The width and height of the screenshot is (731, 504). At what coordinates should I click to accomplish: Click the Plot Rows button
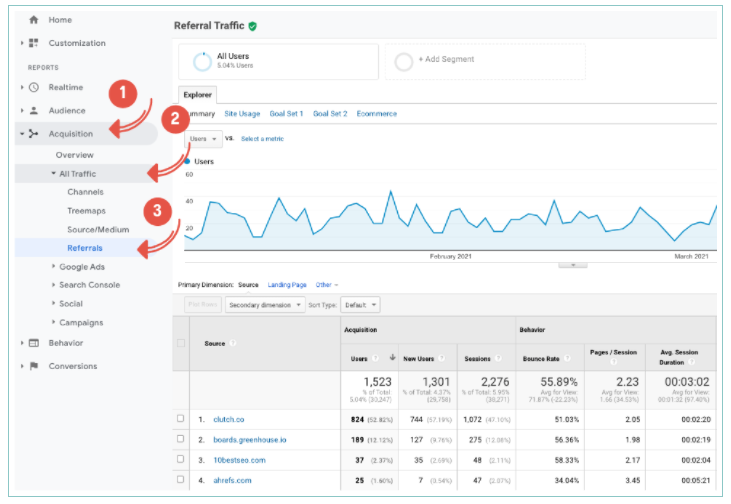click(203, 304)
